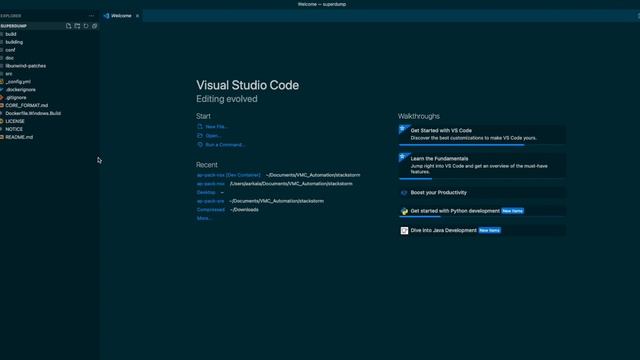
Task: Open Boost your Productivity walkthrough
Action: (482, 193)
